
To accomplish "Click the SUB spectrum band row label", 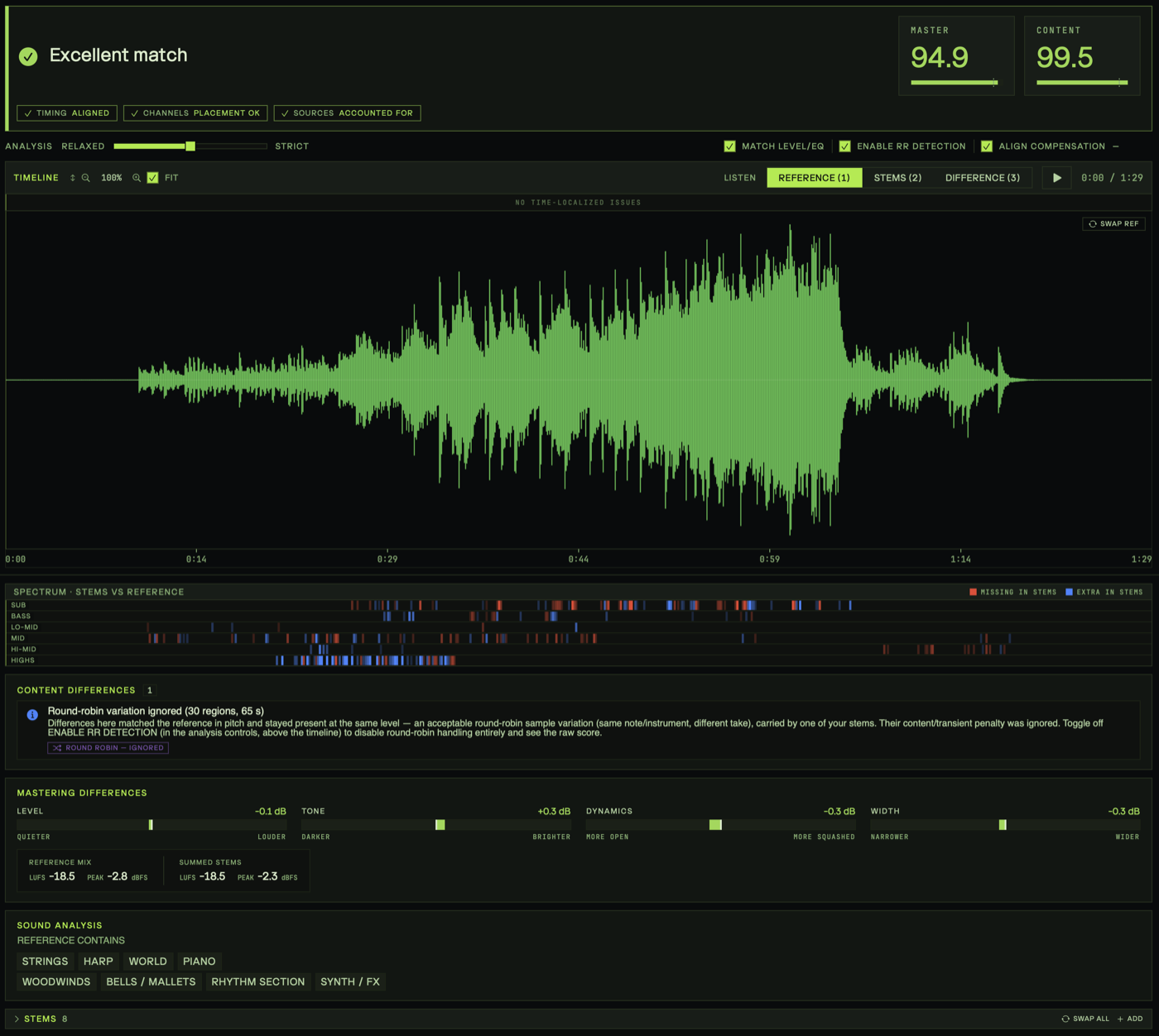I will (18, 606).
